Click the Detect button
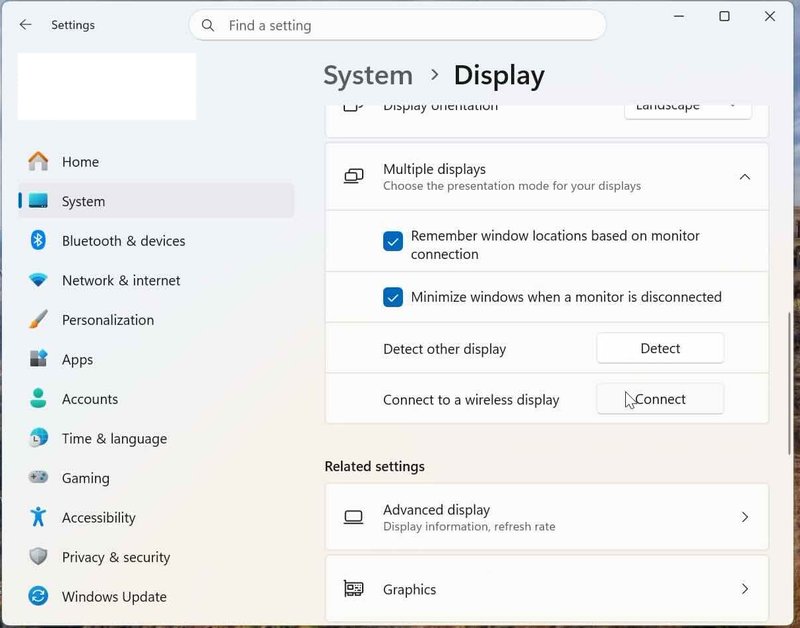This screenshot has width=800, height=628. click(660, 348)
